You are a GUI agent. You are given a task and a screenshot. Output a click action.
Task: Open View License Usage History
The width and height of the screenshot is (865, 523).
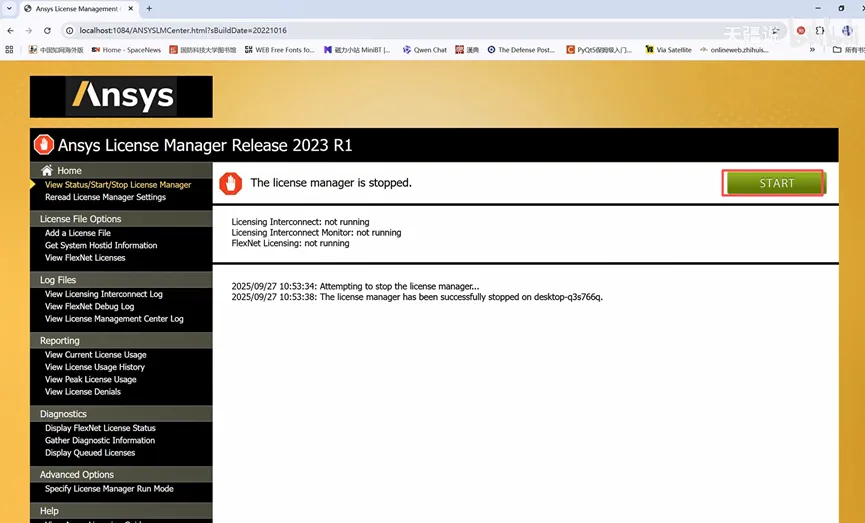(x=95, y=367)
